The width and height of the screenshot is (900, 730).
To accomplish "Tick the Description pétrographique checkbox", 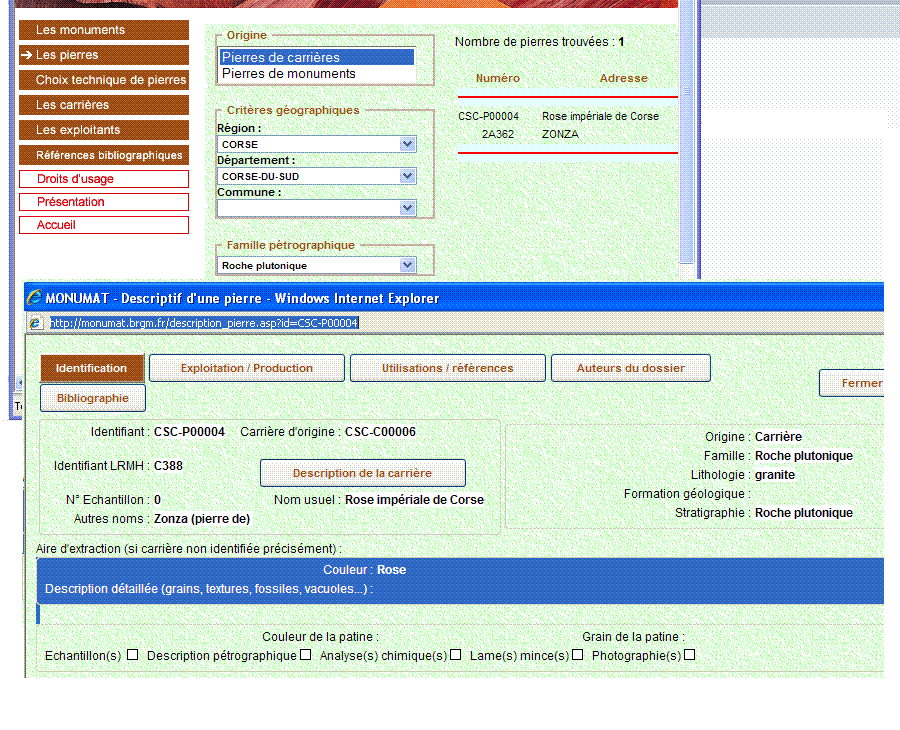I will [306, 655].
